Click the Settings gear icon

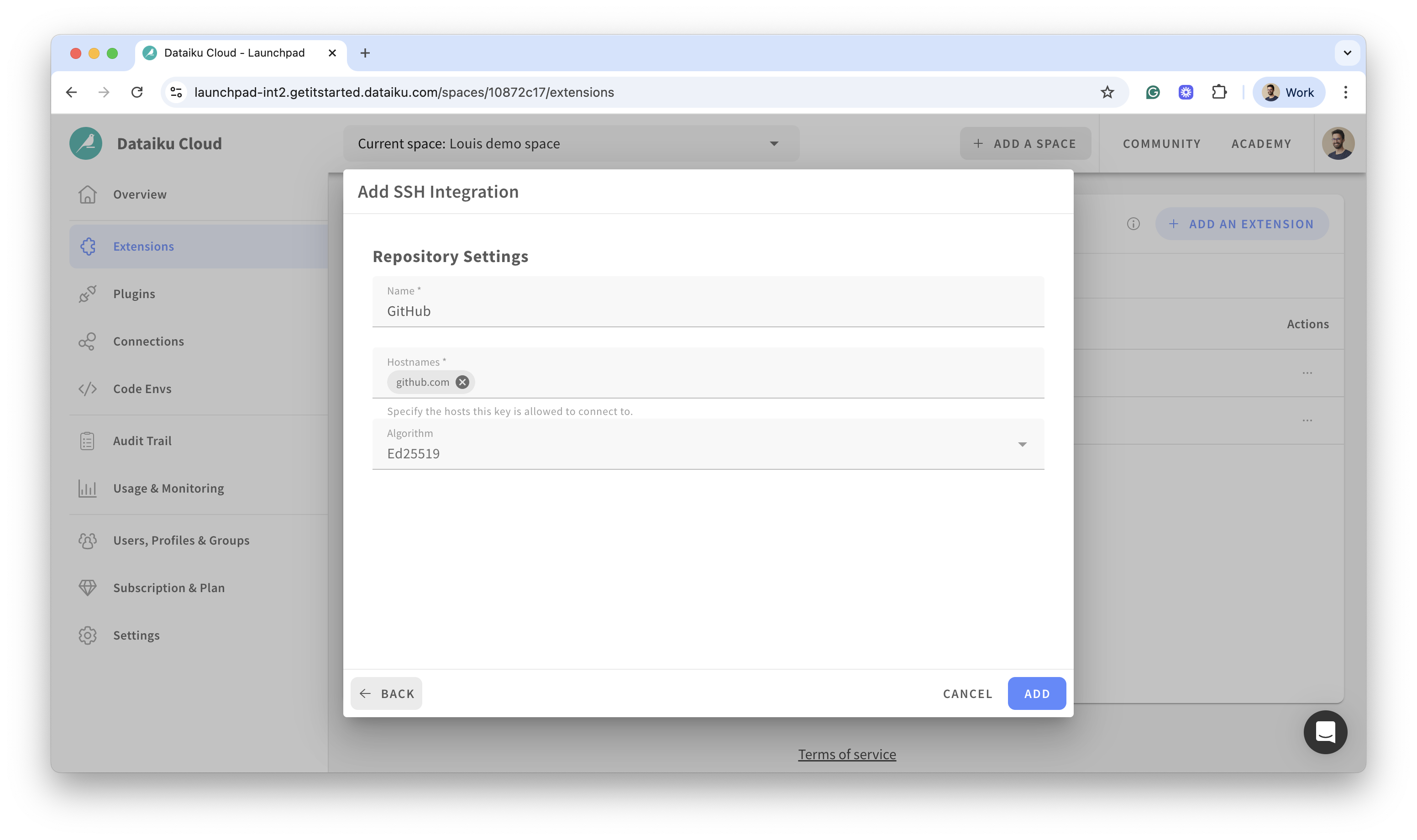click(88, 635)
